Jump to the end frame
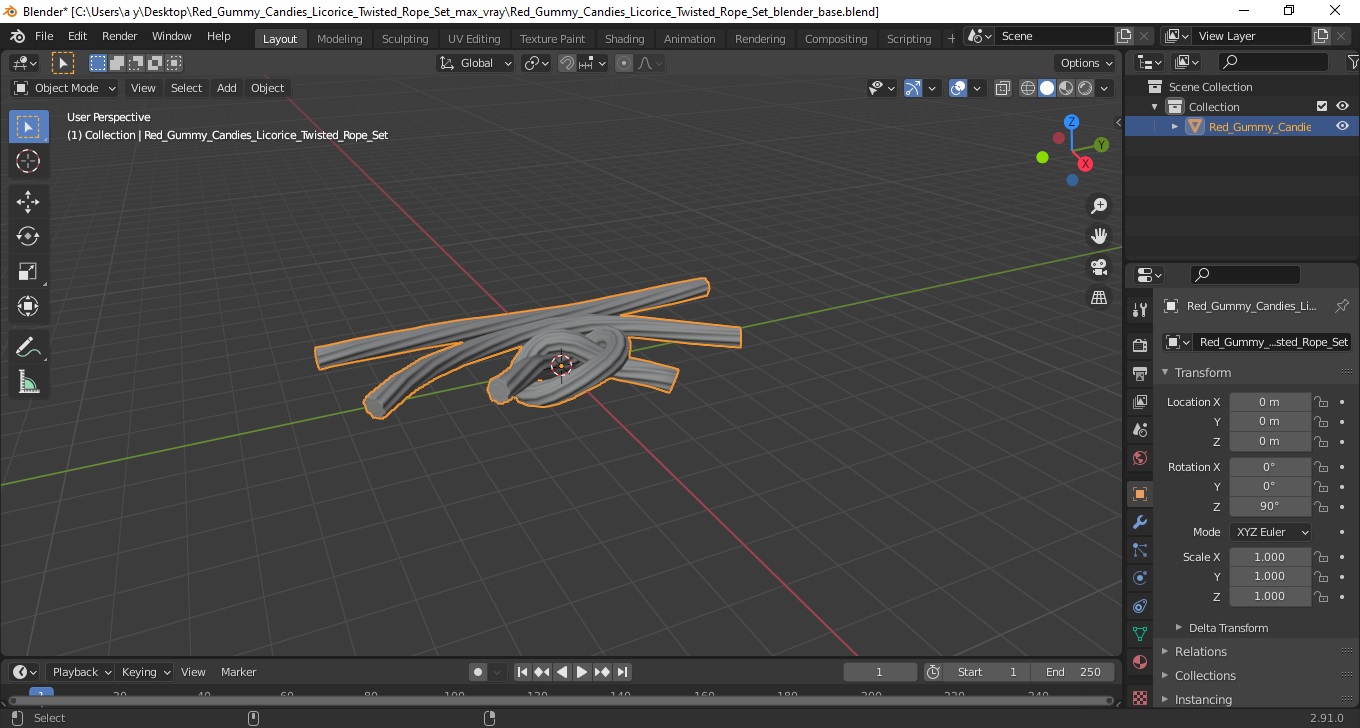The width and height of the screenshot is (1360, 728). pos(622,672)
